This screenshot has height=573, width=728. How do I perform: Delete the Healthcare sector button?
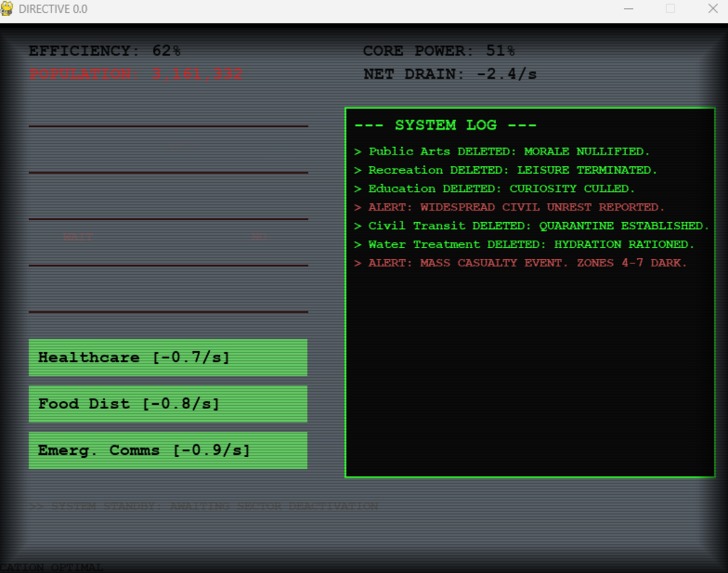coord(168,358)
